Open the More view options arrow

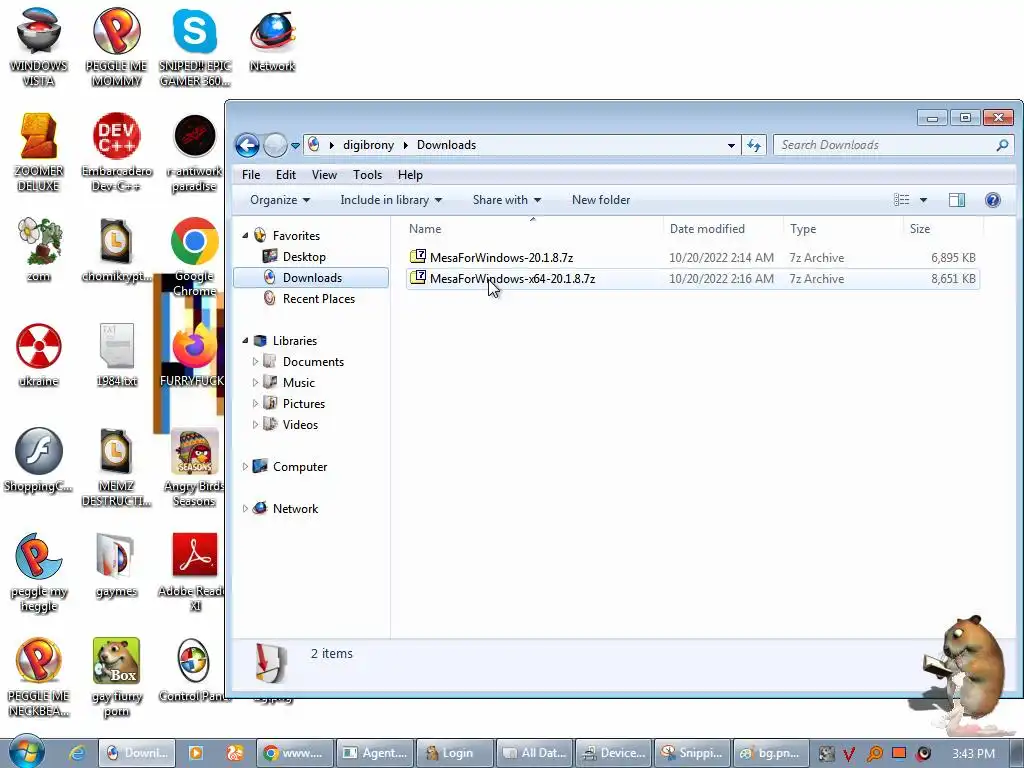pos(923,200)
